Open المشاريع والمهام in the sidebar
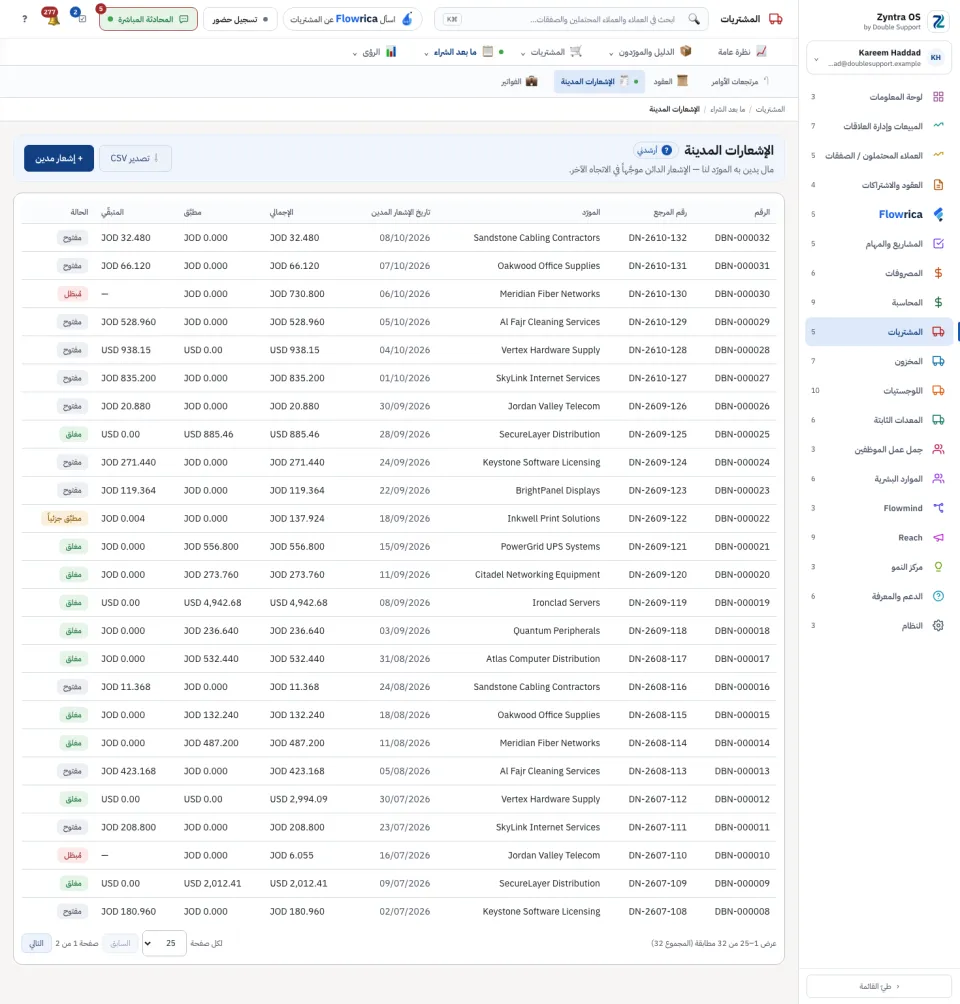This screenshot has height=1004, width=960. point(878,244)
